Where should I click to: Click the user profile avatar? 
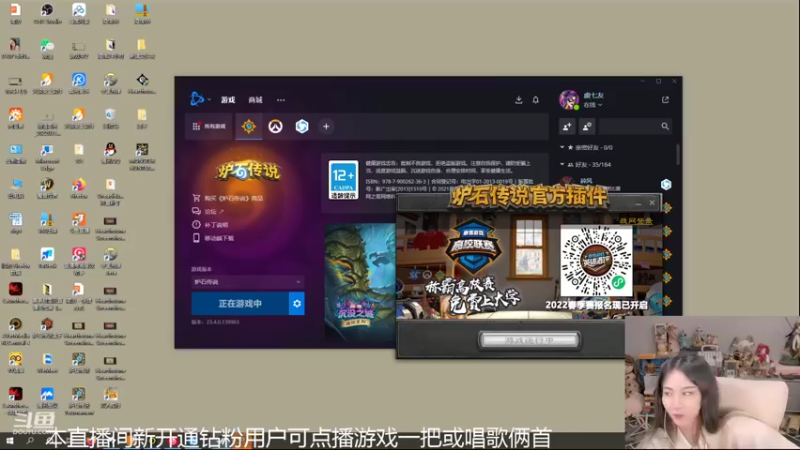pyautogui.click(x=569, y=99)
